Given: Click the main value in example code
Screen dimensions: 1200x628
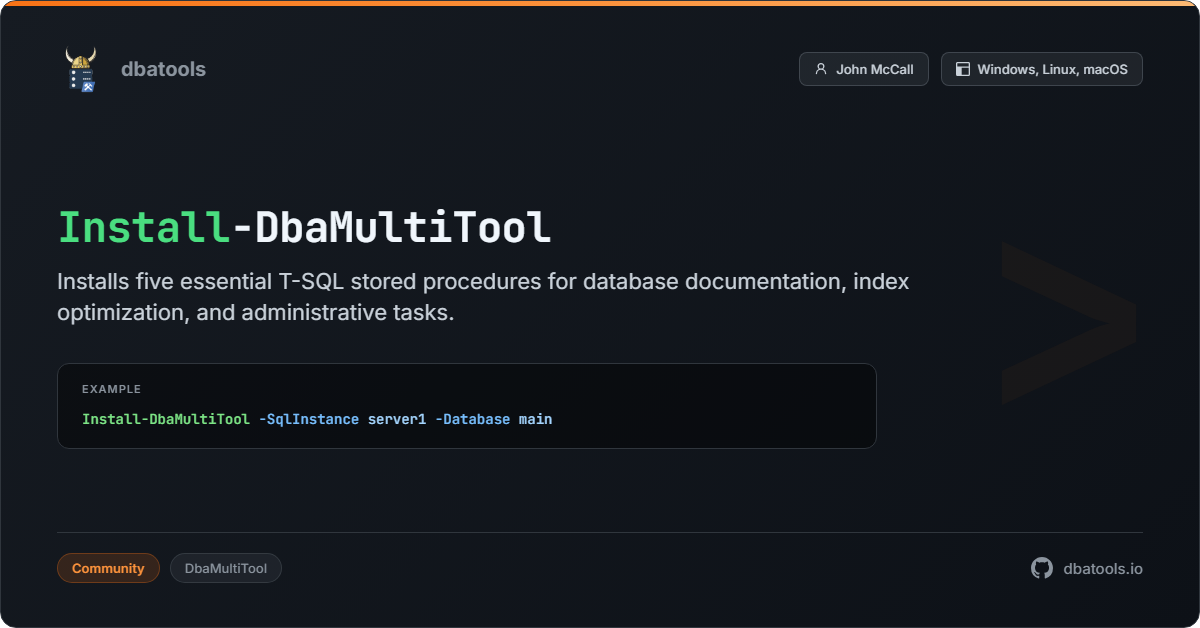Looking at the screenshot, I should (x=535, y=419).
